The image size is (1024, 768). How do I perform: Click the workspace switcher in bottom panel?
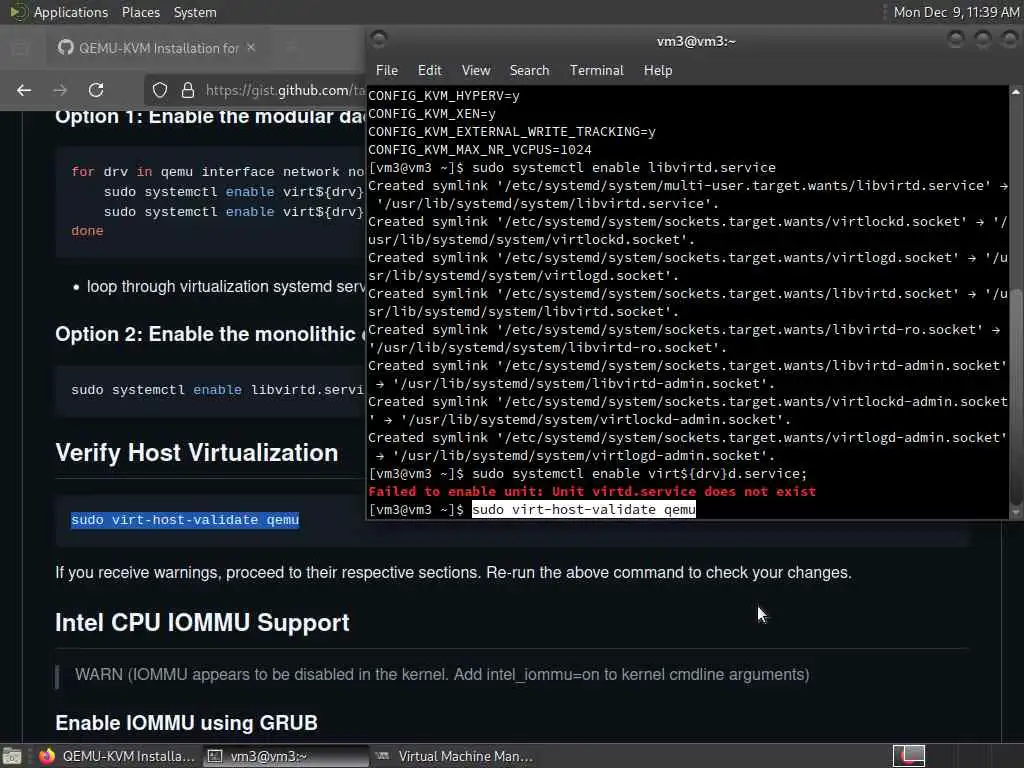909,756
